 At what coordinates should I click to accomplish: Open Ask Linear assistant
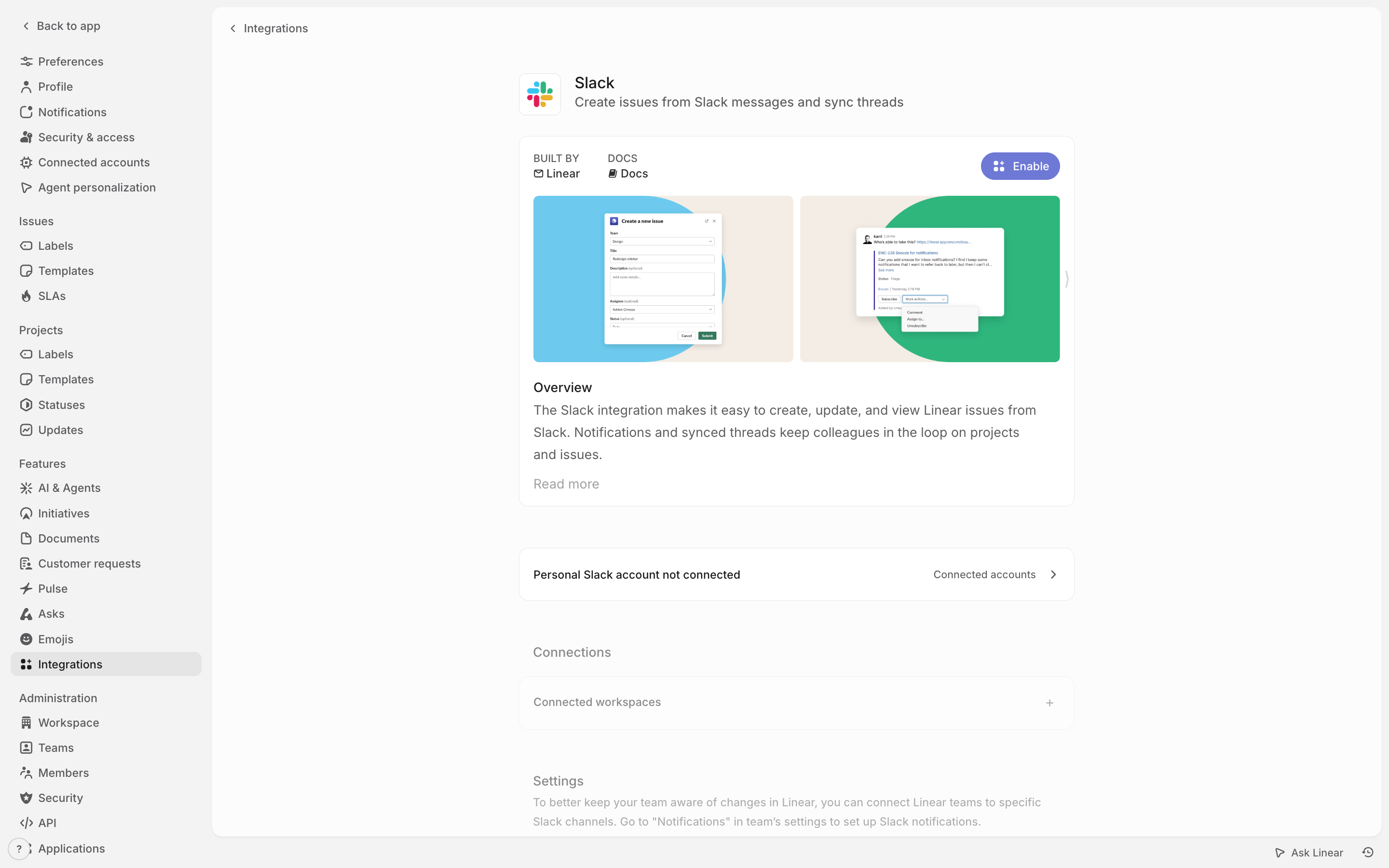[x=1308, y=853]
